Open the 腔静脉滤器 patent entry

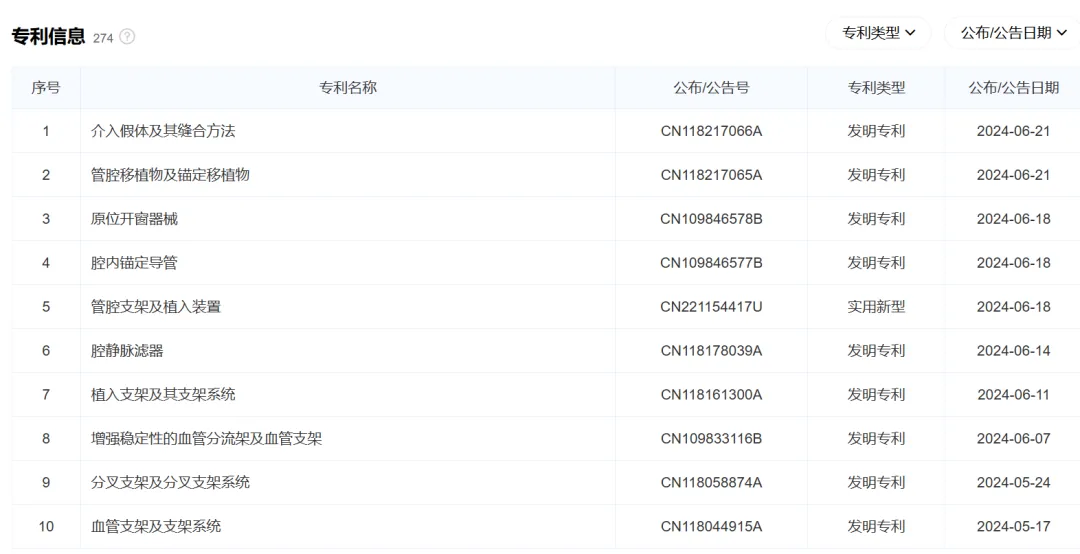point(127,351)
